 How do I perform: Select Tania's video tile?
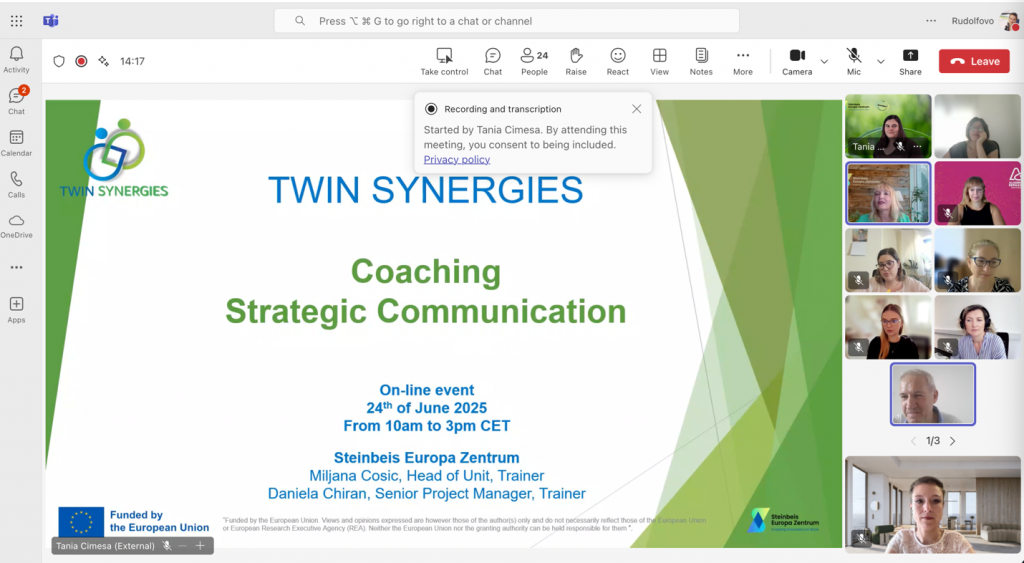pos(888,126)
